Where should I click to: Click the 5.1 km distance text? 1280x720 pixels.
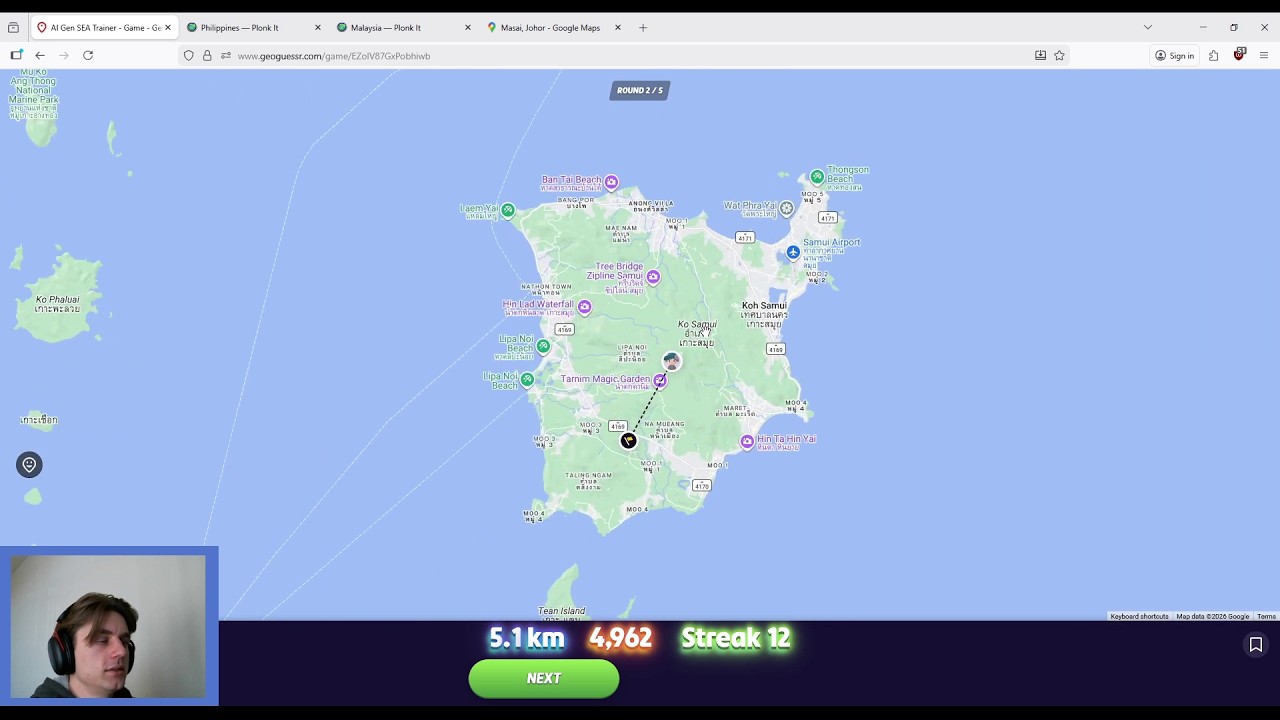tap(526, 638)
